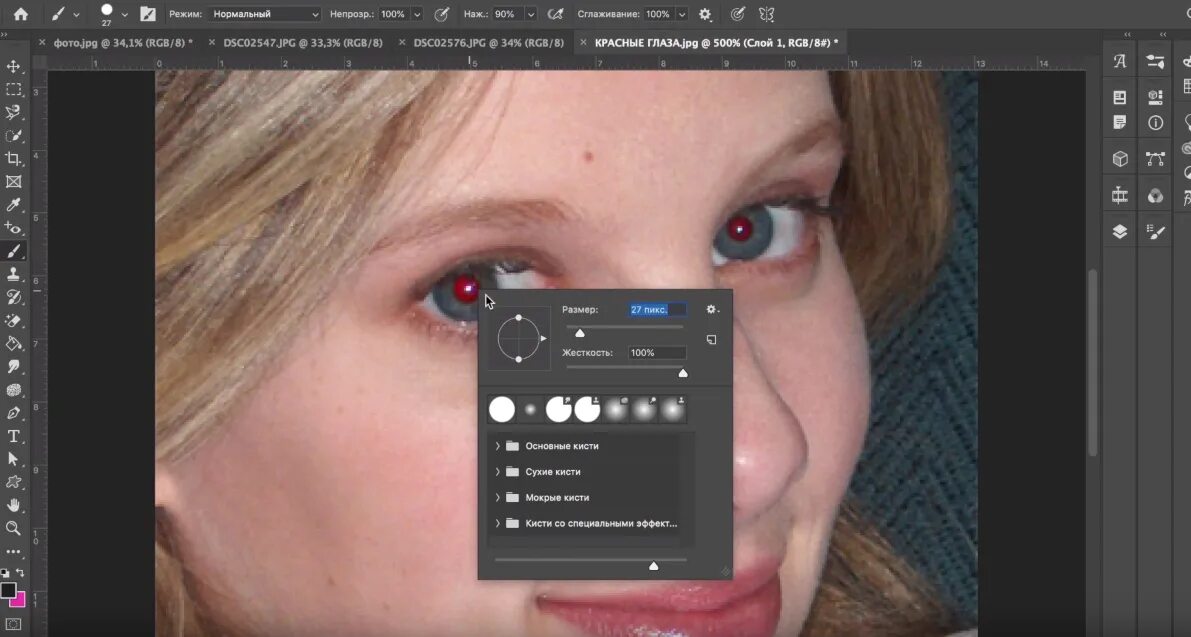Select the Clone Stamp tool
This screenshot has width=1191, height=637.
pos(14,274)
